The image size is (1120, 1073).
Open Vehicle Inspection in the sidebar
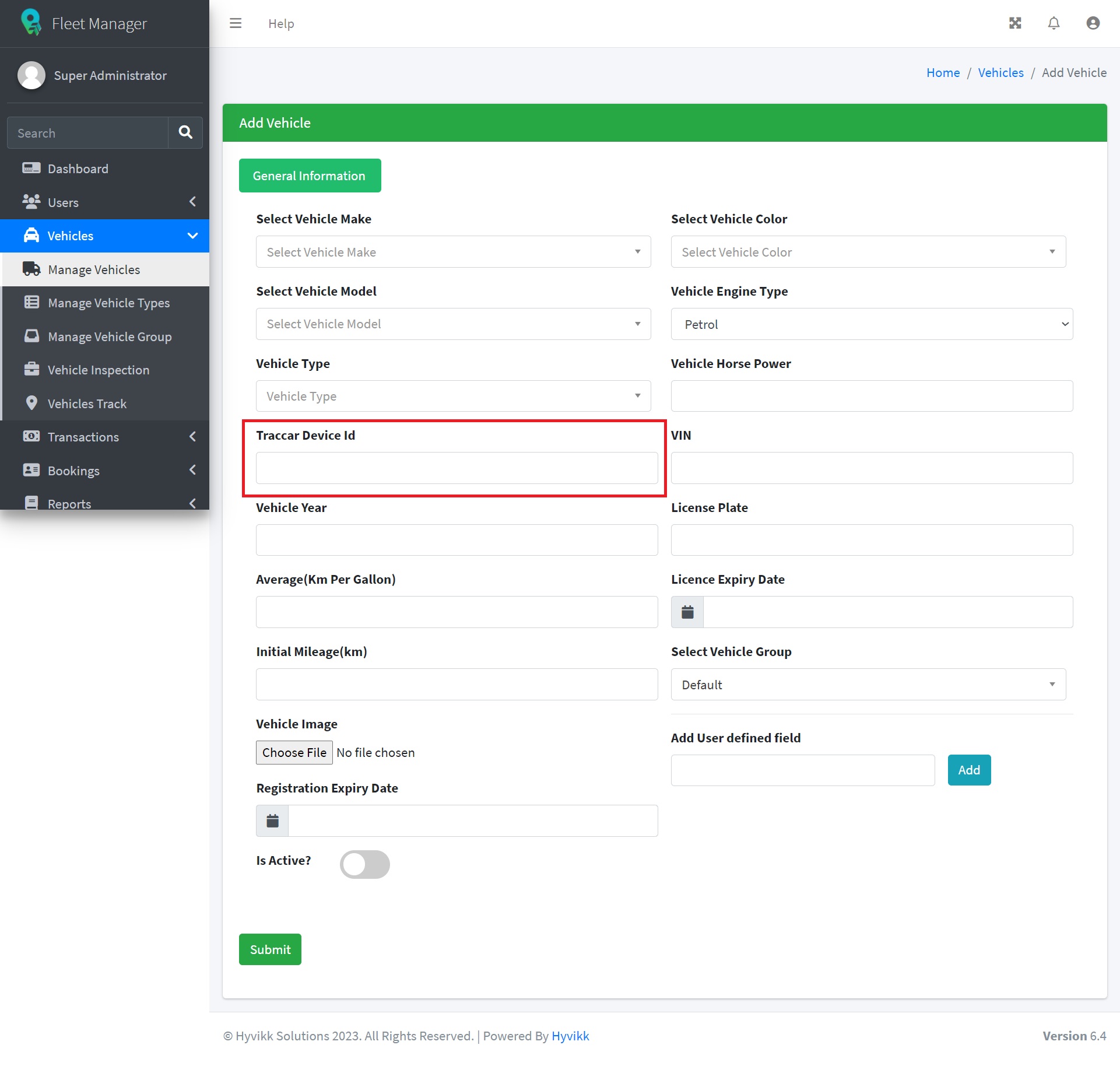(98, 370)
